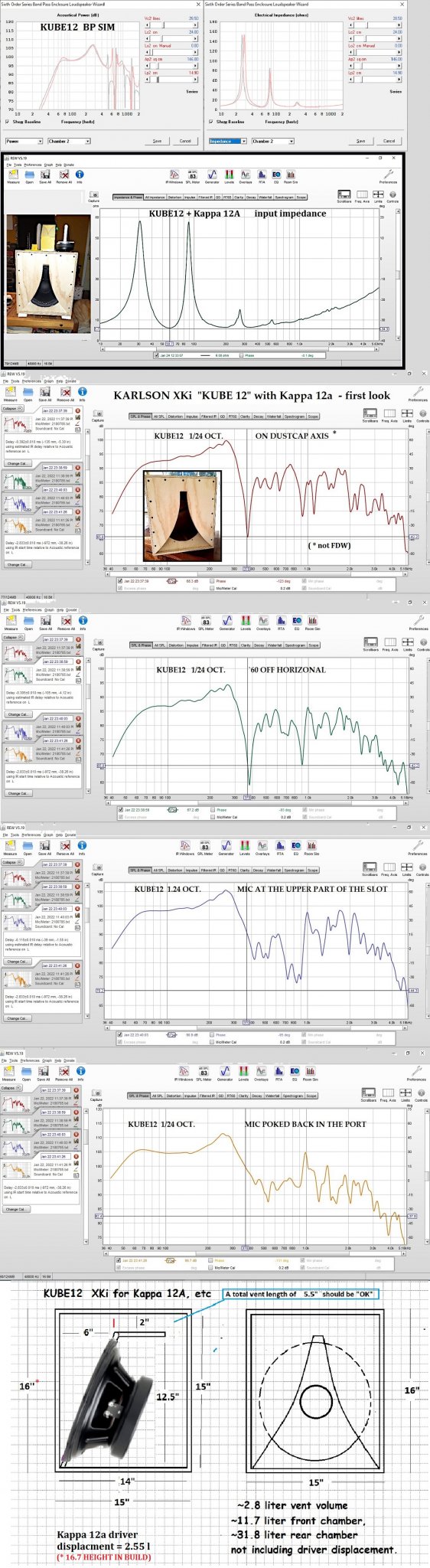
Task: Click Capture camera icon in input impedance window
Action: click(94, 198)
